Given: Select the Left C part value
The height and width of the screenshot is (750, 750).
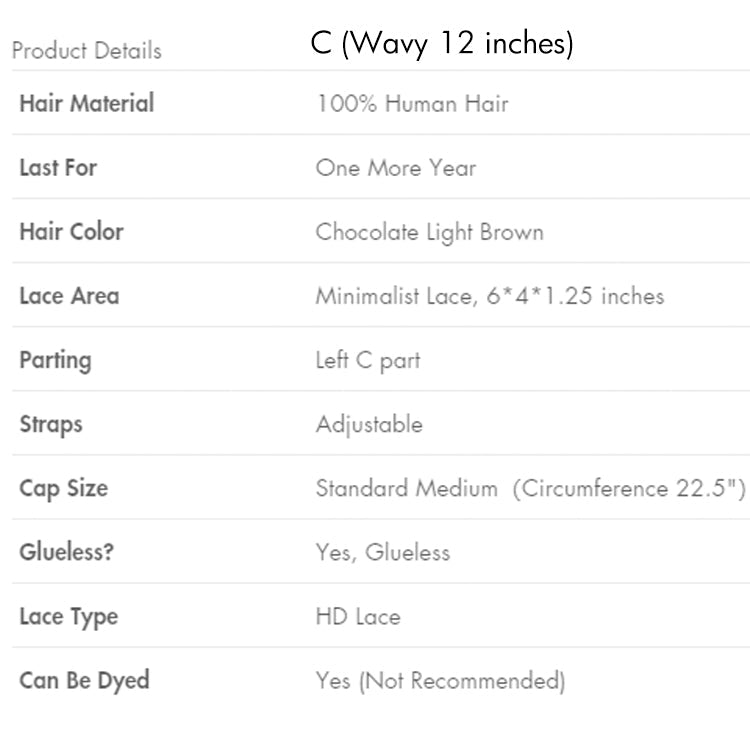Looking at the screenshot, I should click(368, 360).
